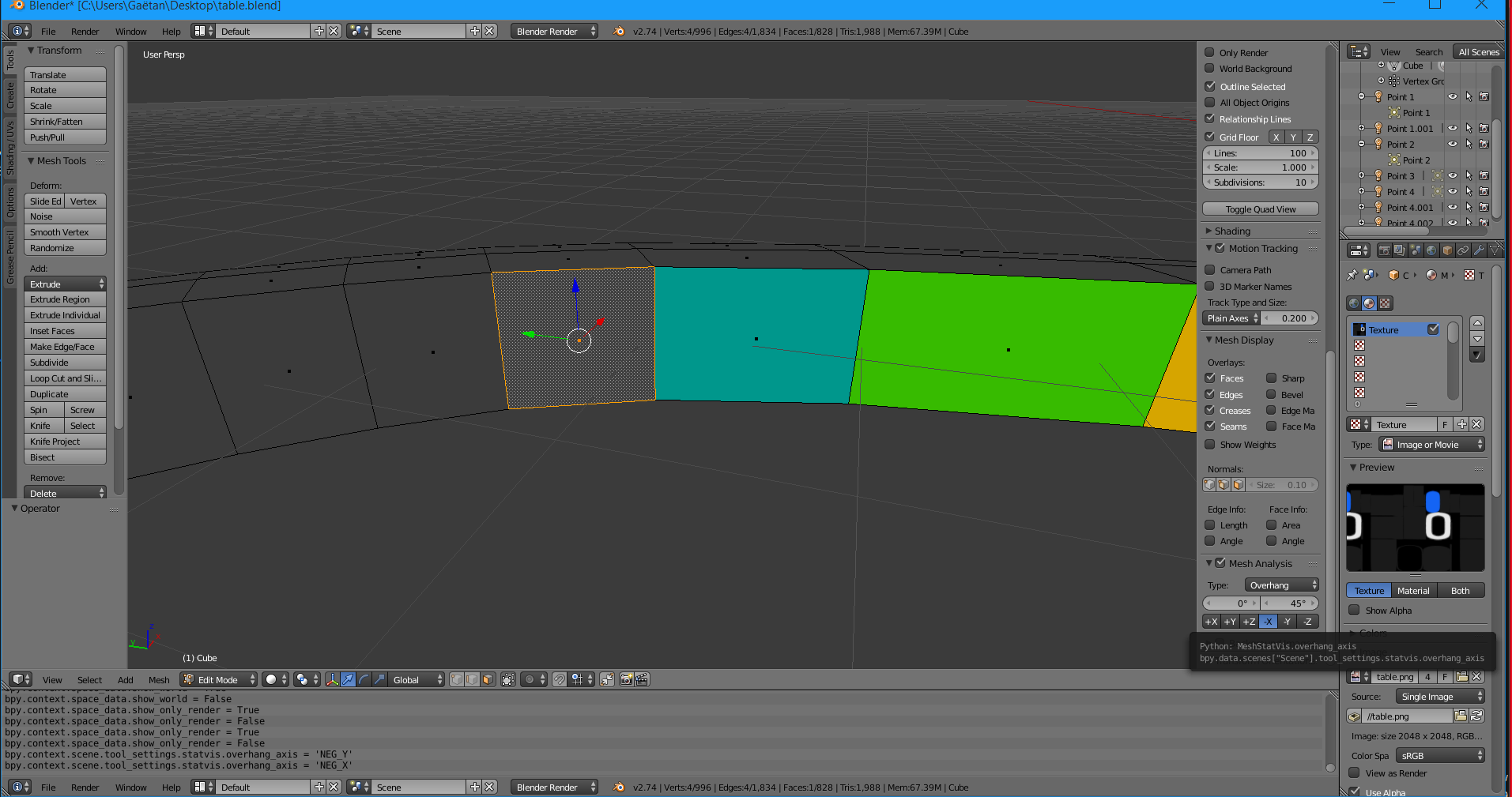Click the Loop Cut and Slide button
This screenshot has height=797, width=1512.
66,378
